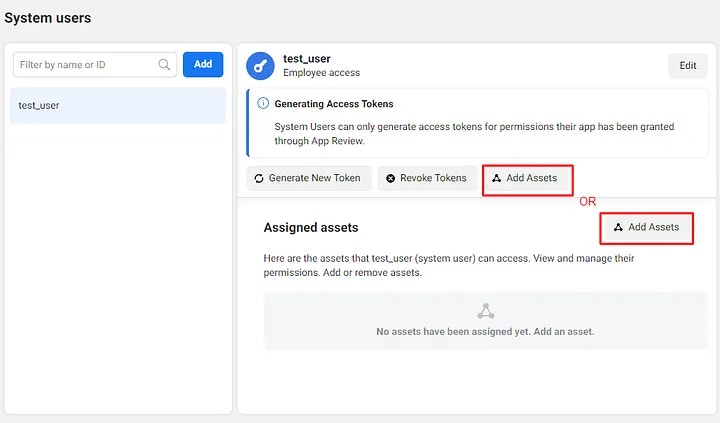Image resolution: width=720 pixels, height=423 pixels.
Task: Click the info circle icon
Action: coord(263,103)
